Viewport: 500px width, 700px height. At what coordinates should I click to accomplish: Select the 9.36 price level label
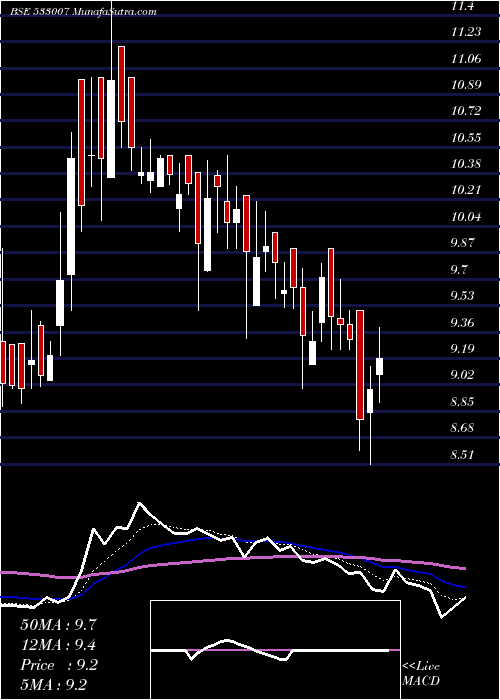pos(464,322)
